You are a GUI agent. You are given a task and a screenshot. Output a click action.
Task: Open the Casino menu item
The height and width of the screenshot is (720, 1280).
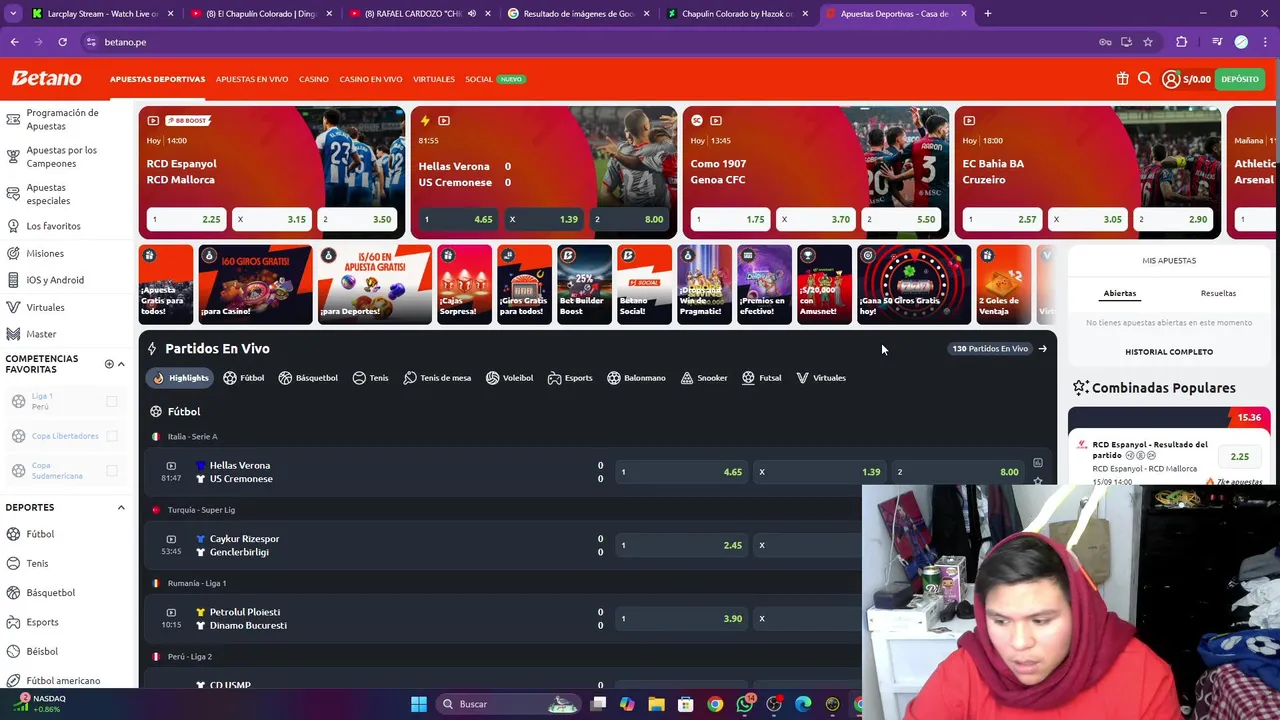tap(314, 79)
